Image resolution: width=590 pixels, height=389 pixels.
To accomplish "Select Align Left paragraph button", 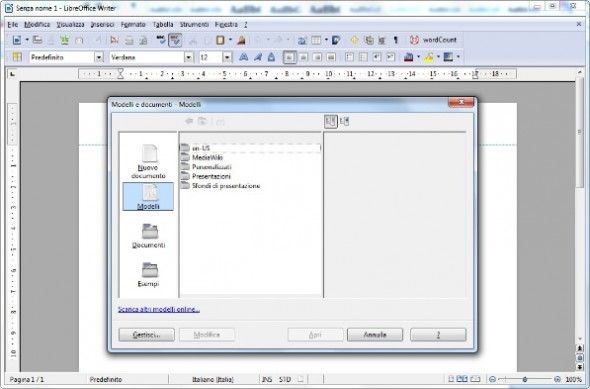I will 290,57.
